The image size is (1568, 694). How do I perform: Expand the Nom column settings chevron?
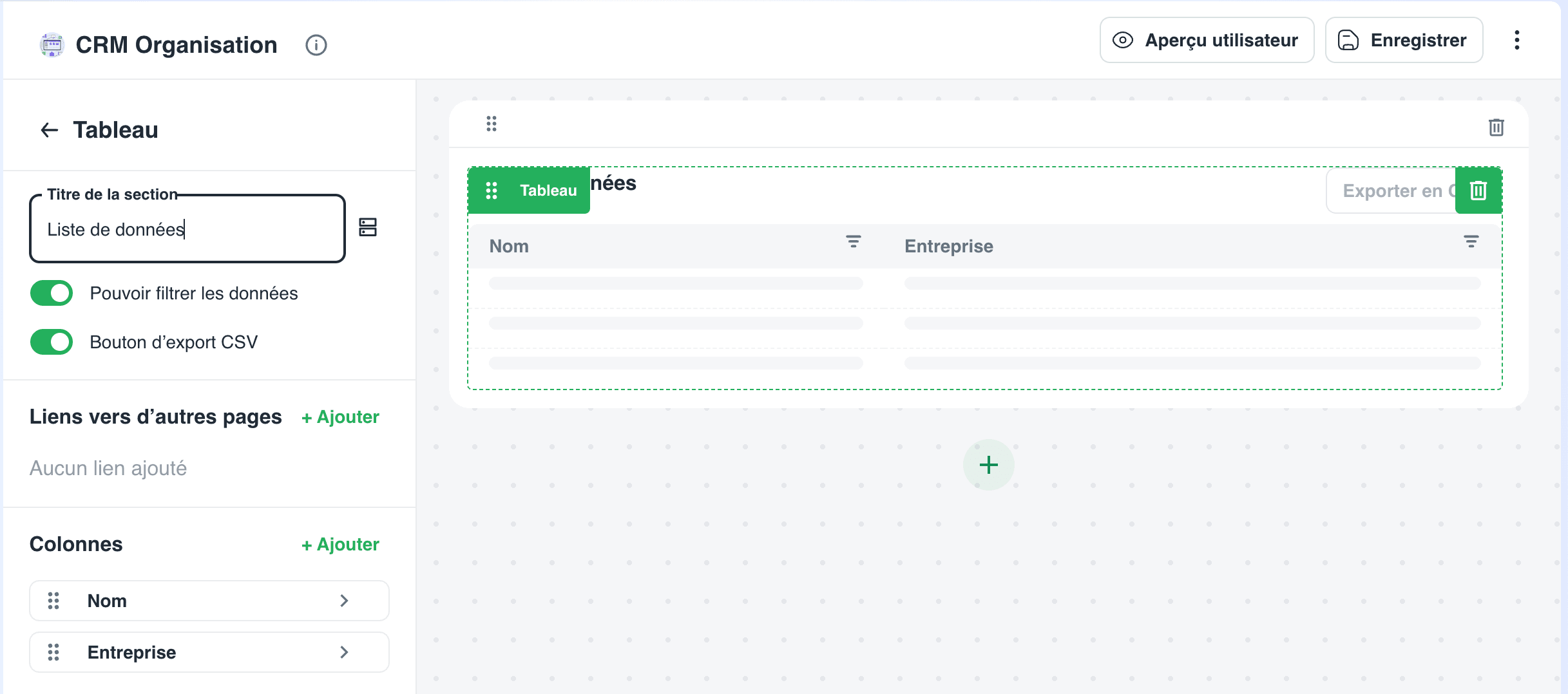pyautogui.click(x=344, y=601)
